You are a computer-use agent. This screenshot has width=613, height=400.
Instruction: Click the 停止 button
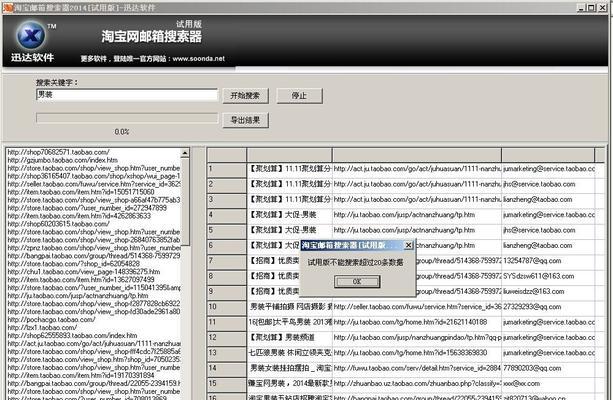[299, 96]
